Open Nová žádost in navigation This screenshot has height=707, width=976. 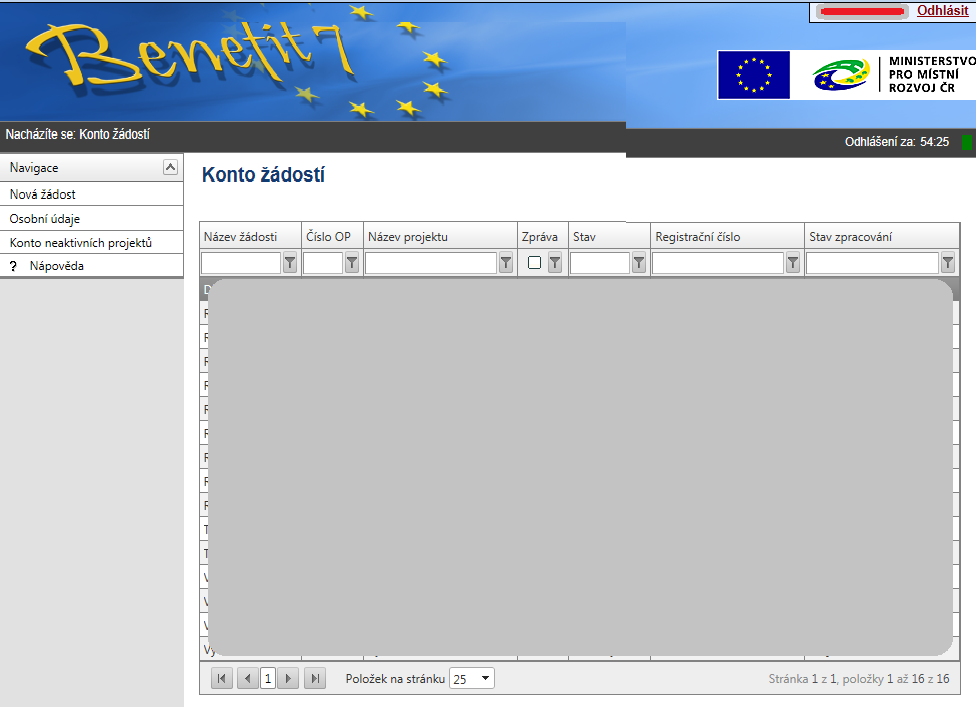click(x=92, y=194)
